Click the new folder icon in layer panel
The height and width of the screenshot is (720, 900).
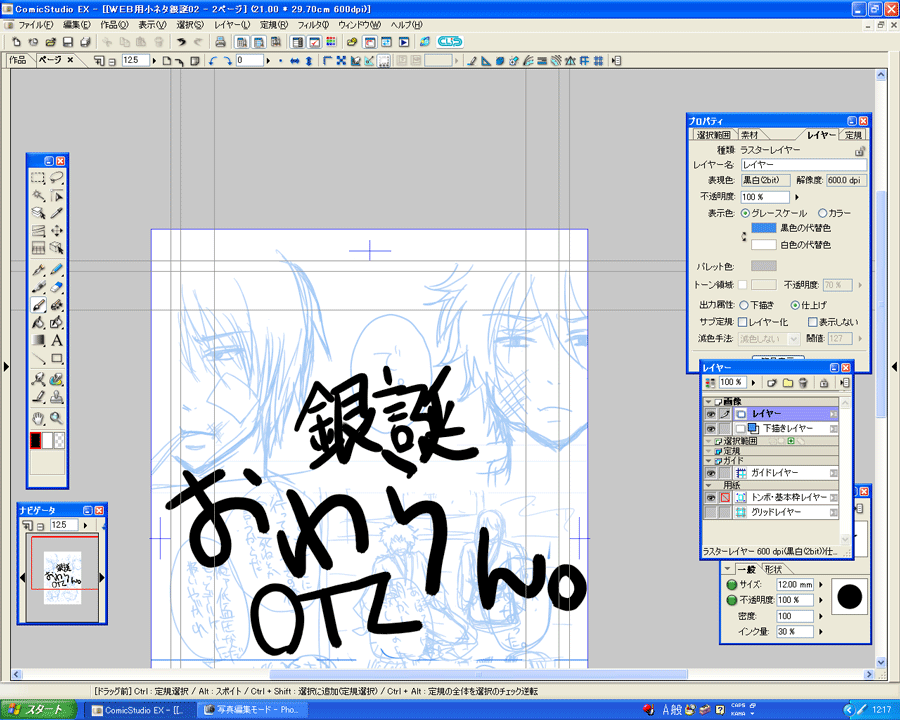788,382
